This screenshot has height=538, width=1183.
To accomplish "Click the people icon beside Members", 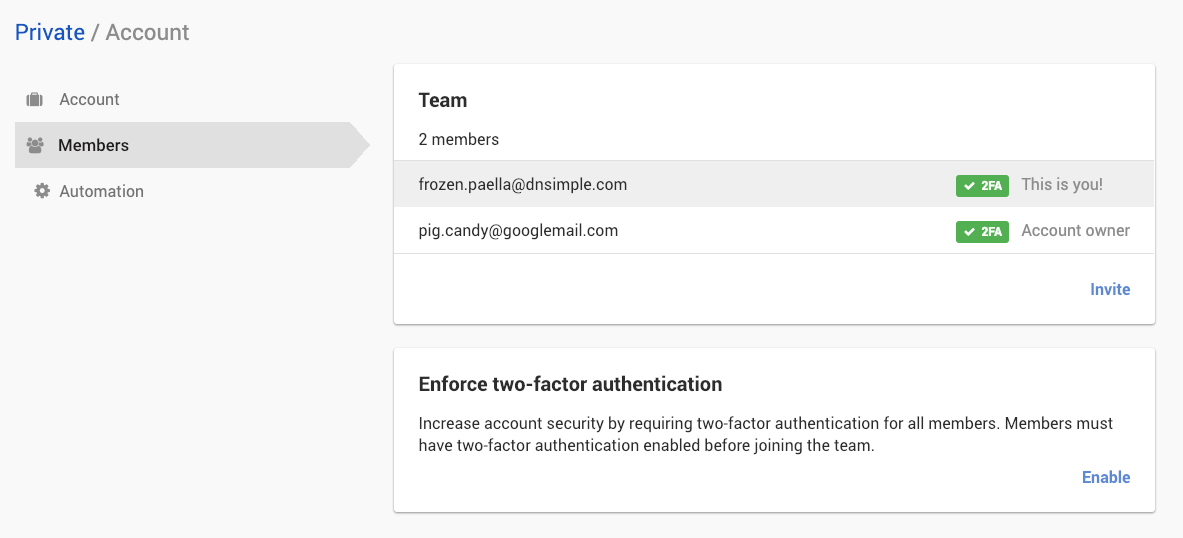I will point(35,146).
